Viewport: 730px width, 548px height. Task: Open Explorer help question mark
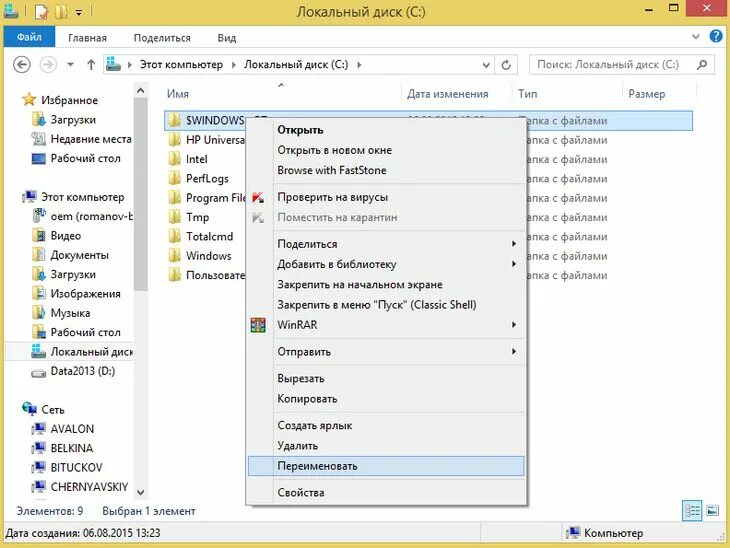pos(716,36)
